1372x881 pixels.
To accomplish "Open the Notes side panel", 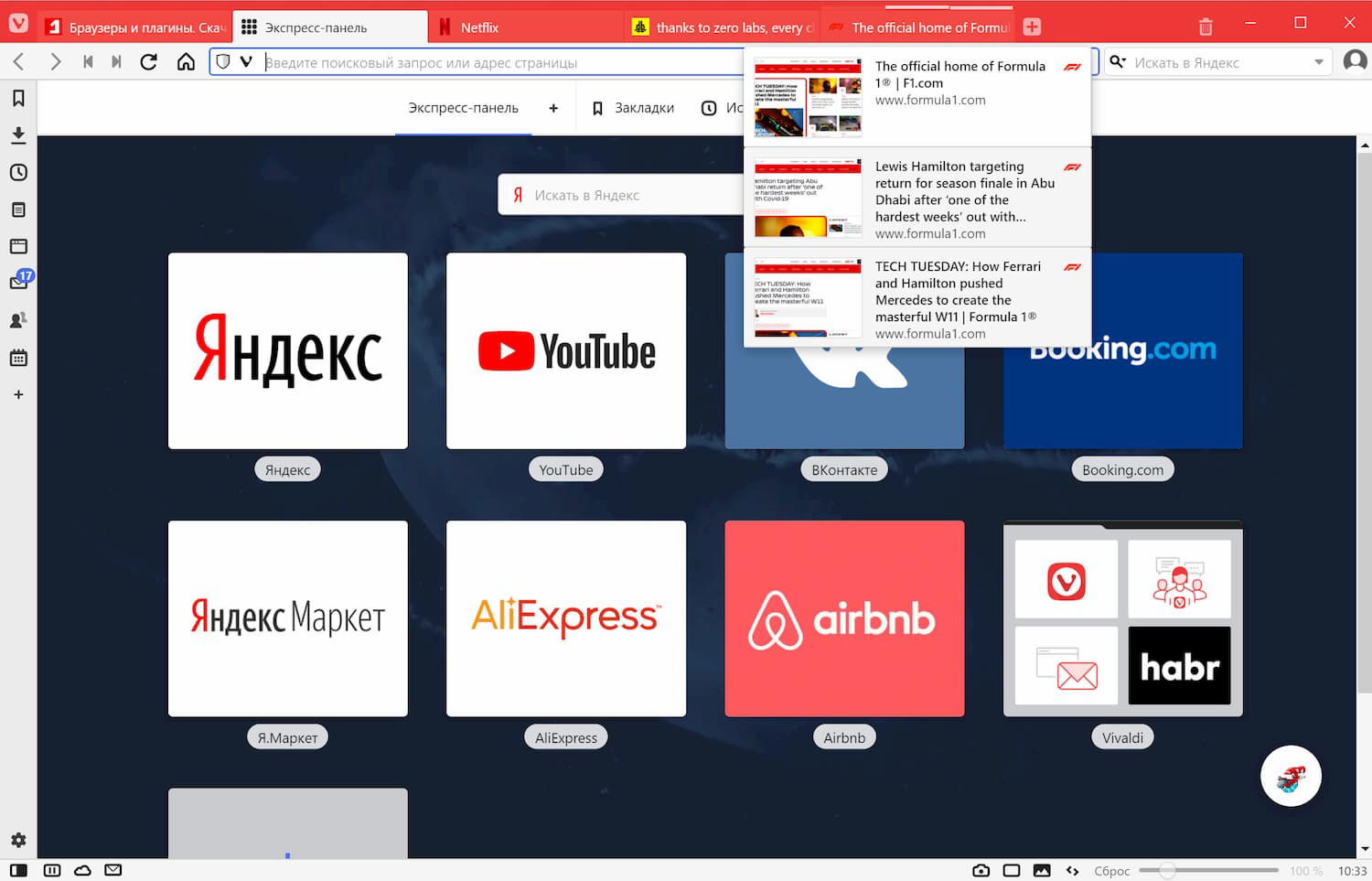I will [x=18, y=210].
